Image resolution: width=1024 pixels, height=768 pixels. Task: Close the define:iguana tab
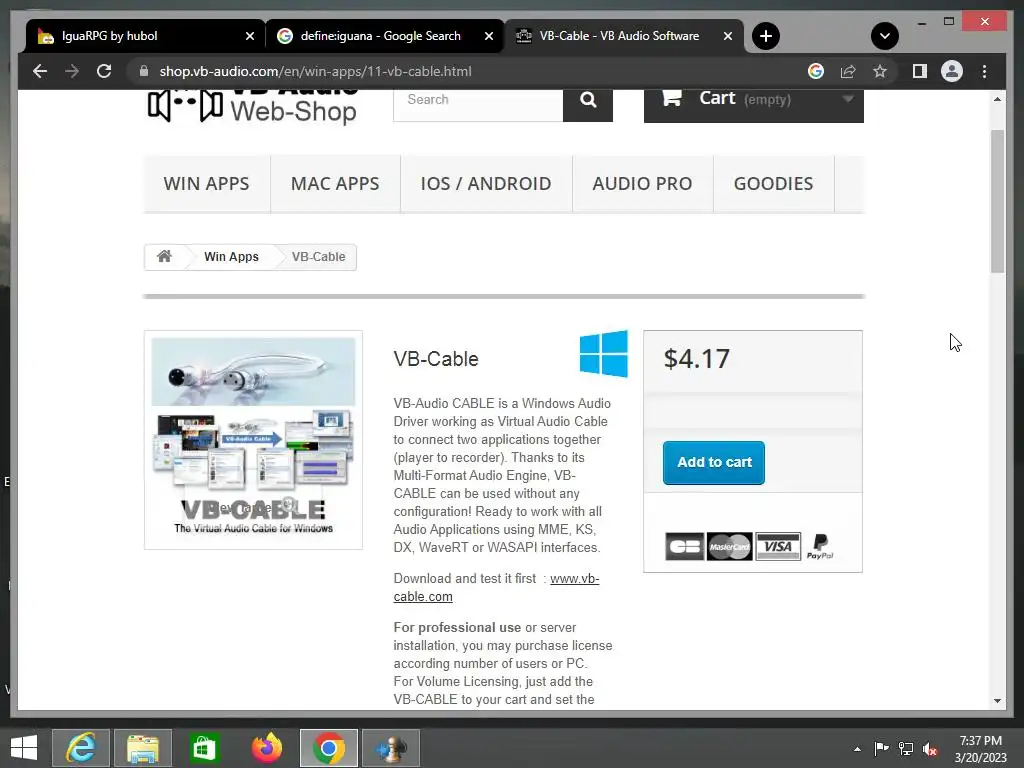(488, 36)
